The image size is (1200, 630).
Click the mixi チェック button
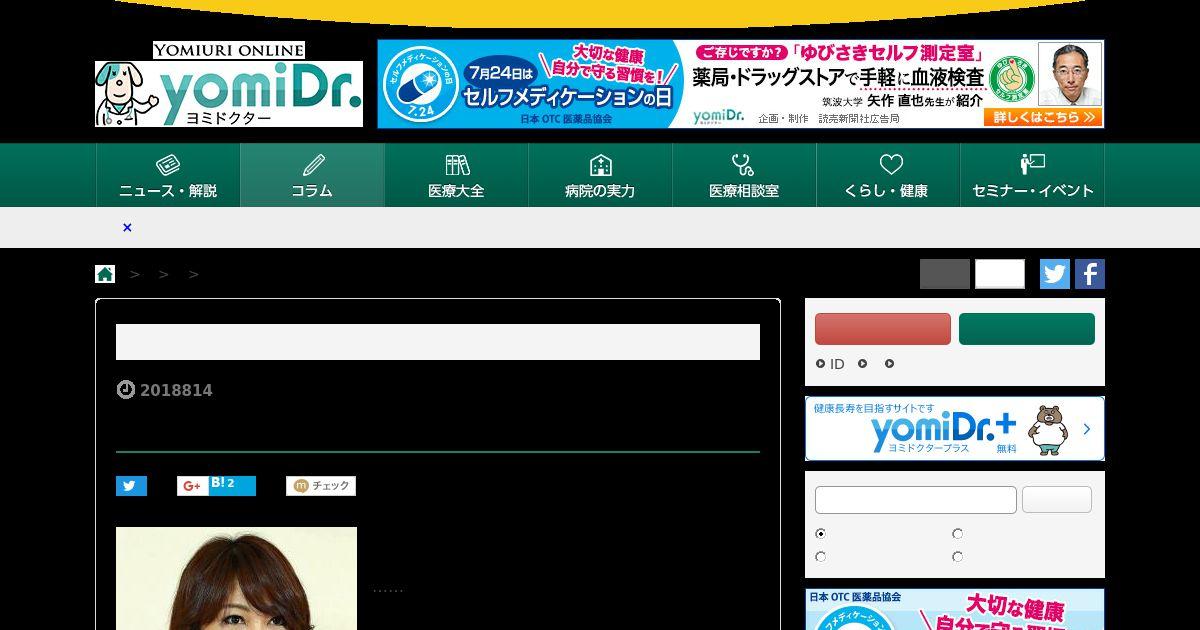coord(321,486)
